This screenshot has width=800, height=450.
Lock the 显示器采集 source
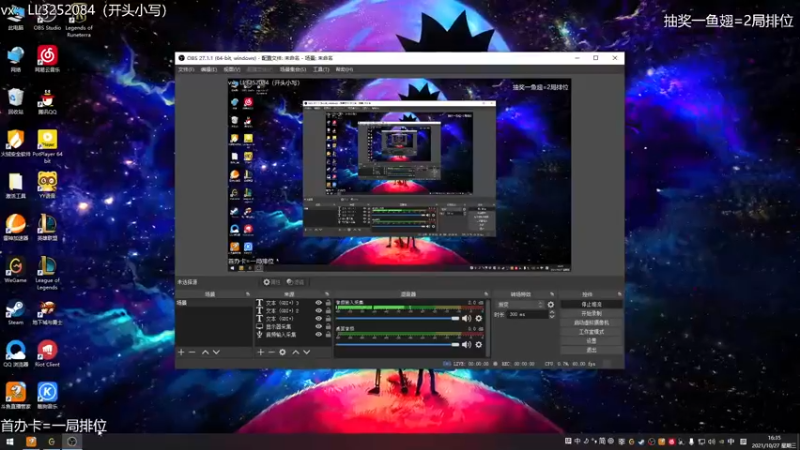tap(328, 327)
